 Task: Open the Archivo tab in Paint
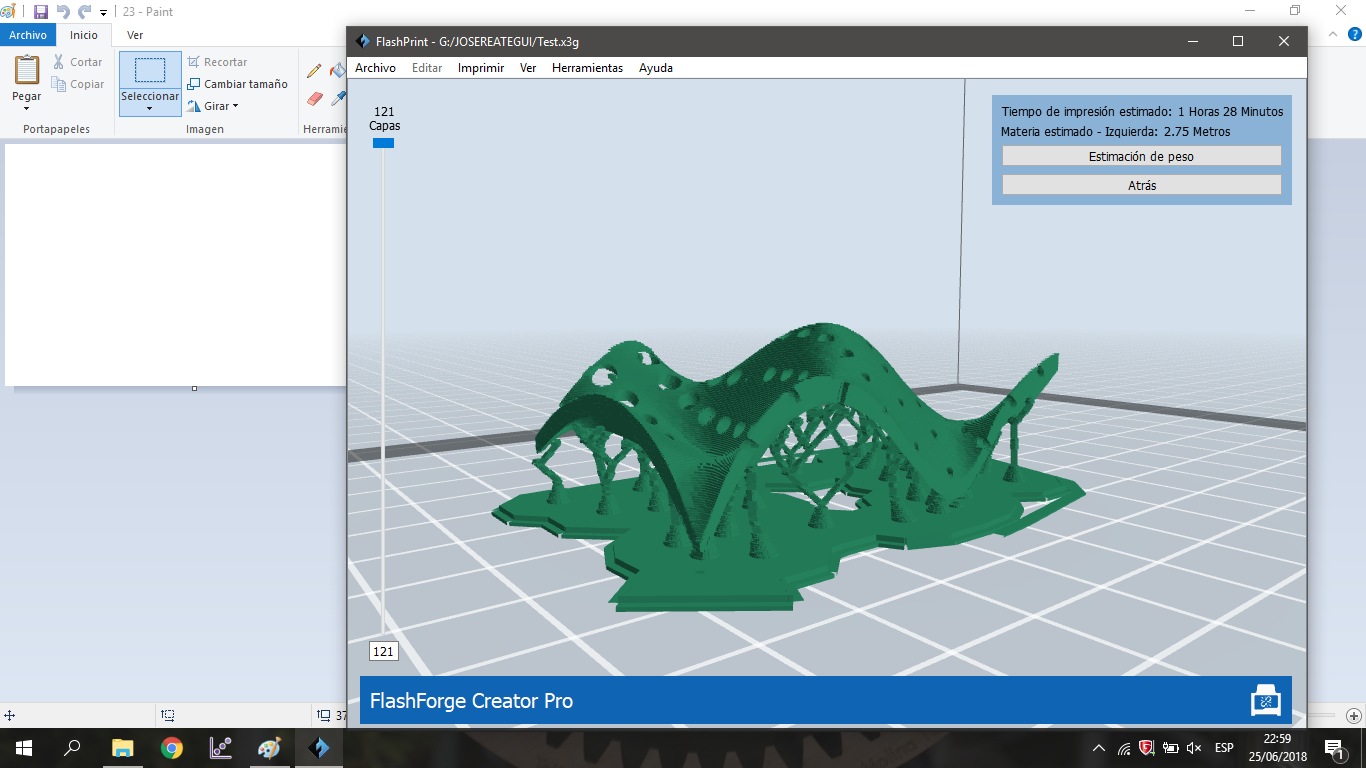point(28,35)
